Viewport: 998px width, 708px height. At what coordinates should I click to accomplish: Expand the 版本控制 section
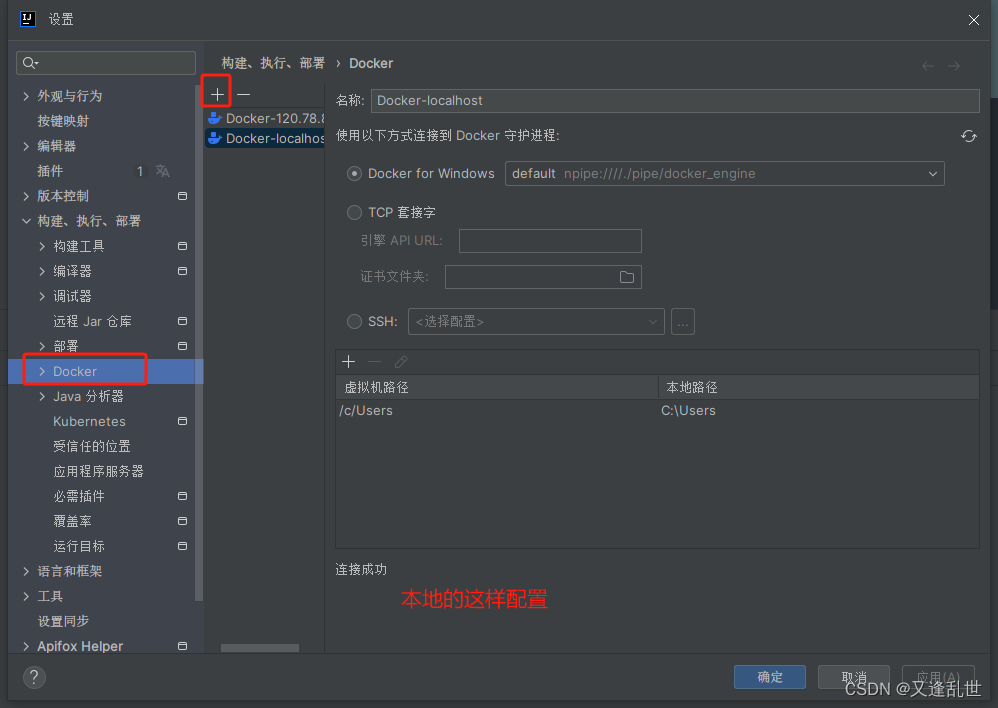coord(26,196)
